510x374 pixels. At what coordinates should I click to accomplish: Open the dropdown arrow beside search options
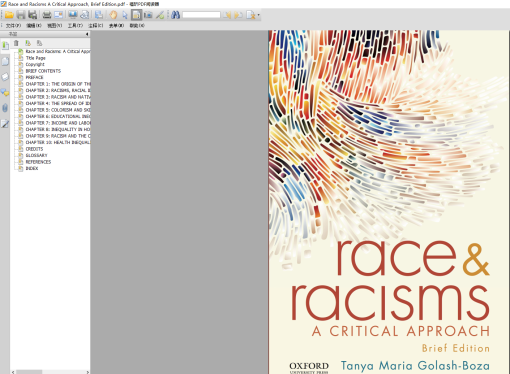(258, 15)
